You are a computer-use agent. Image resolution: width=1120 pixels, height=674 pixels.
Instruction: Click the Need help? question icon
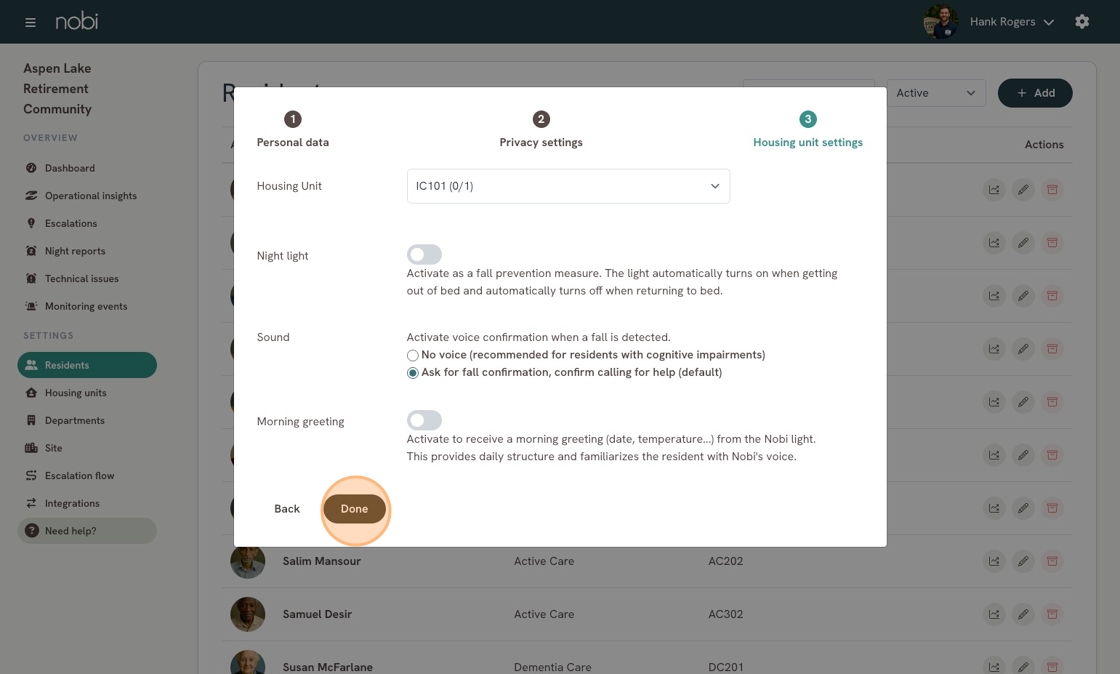tap(31, 530)
